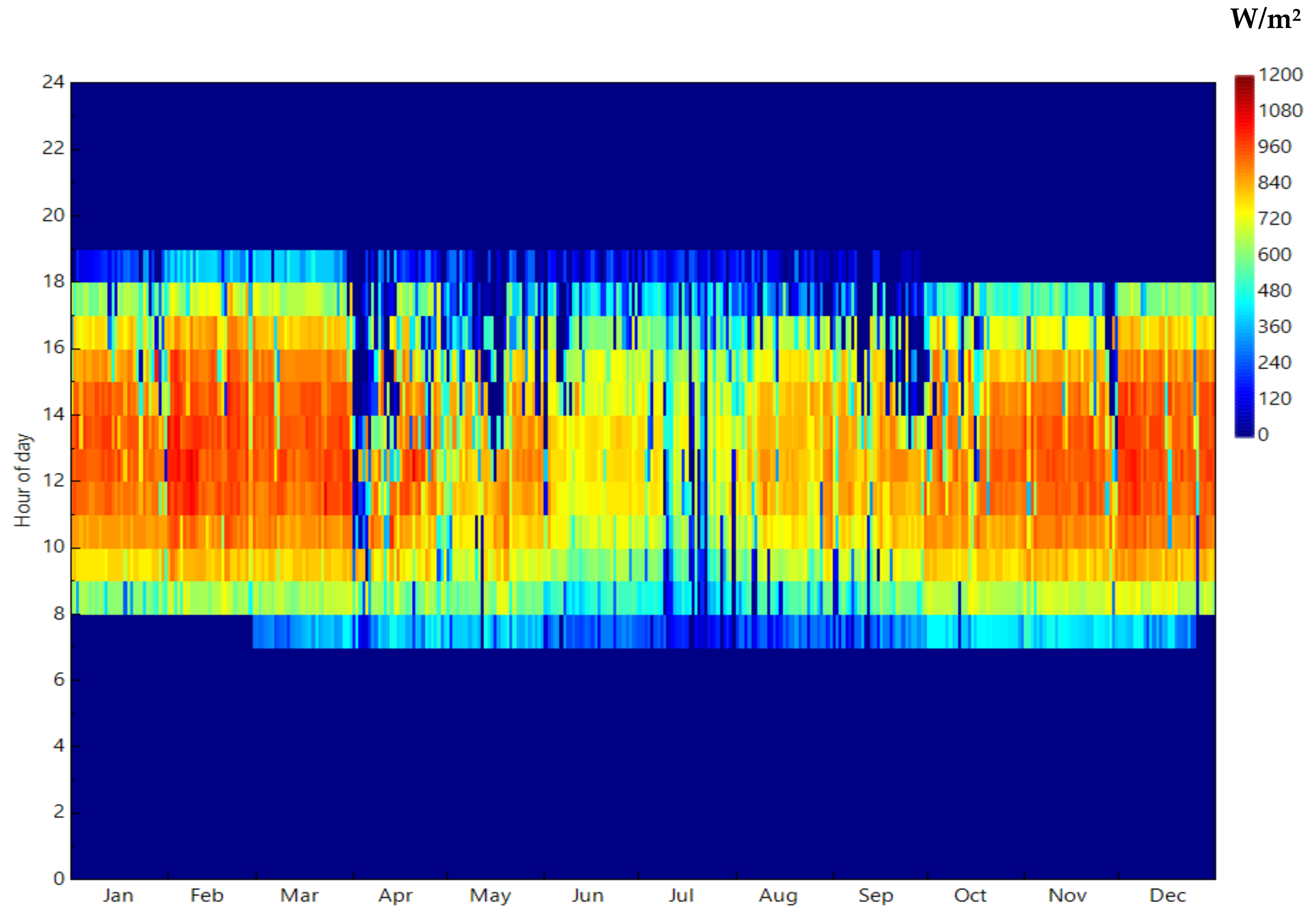The height and width of the screenshot is (922, 1316).
Task: Click the Jul month axis label
Action: pyautogui.click(x=681, y=896)
